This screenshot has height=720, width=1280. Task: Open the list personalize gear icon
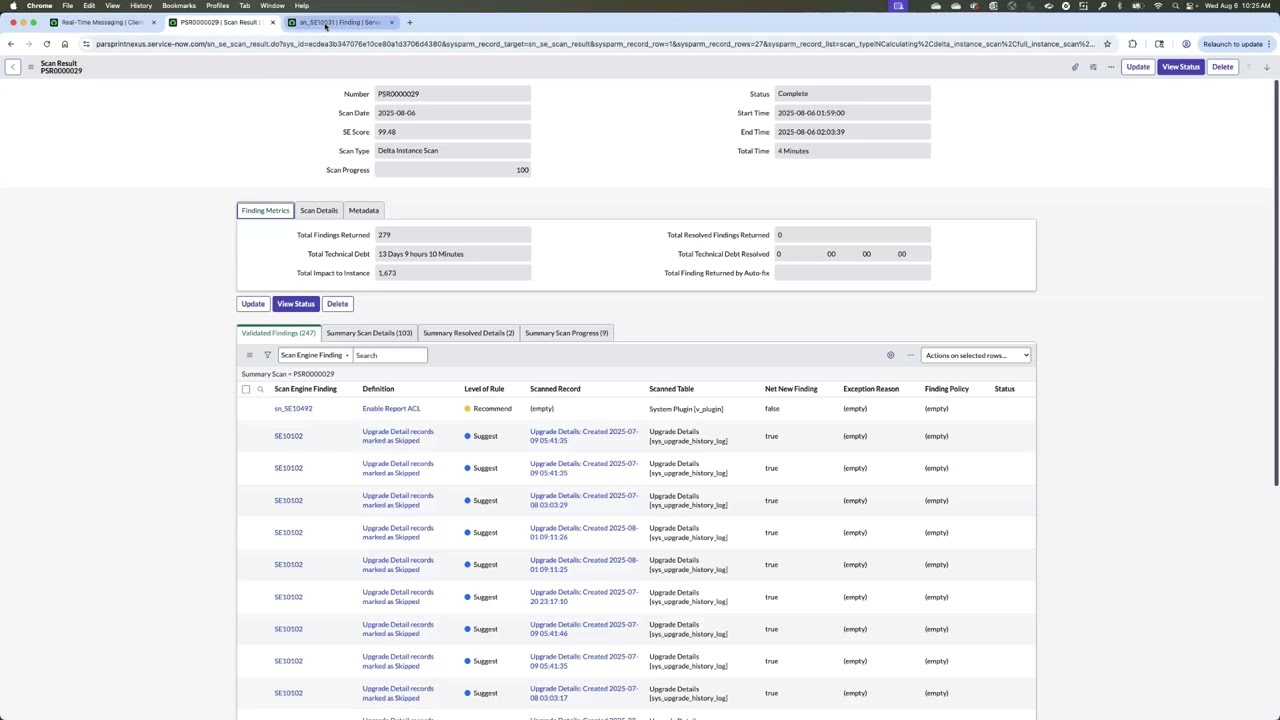pos(890,355)
